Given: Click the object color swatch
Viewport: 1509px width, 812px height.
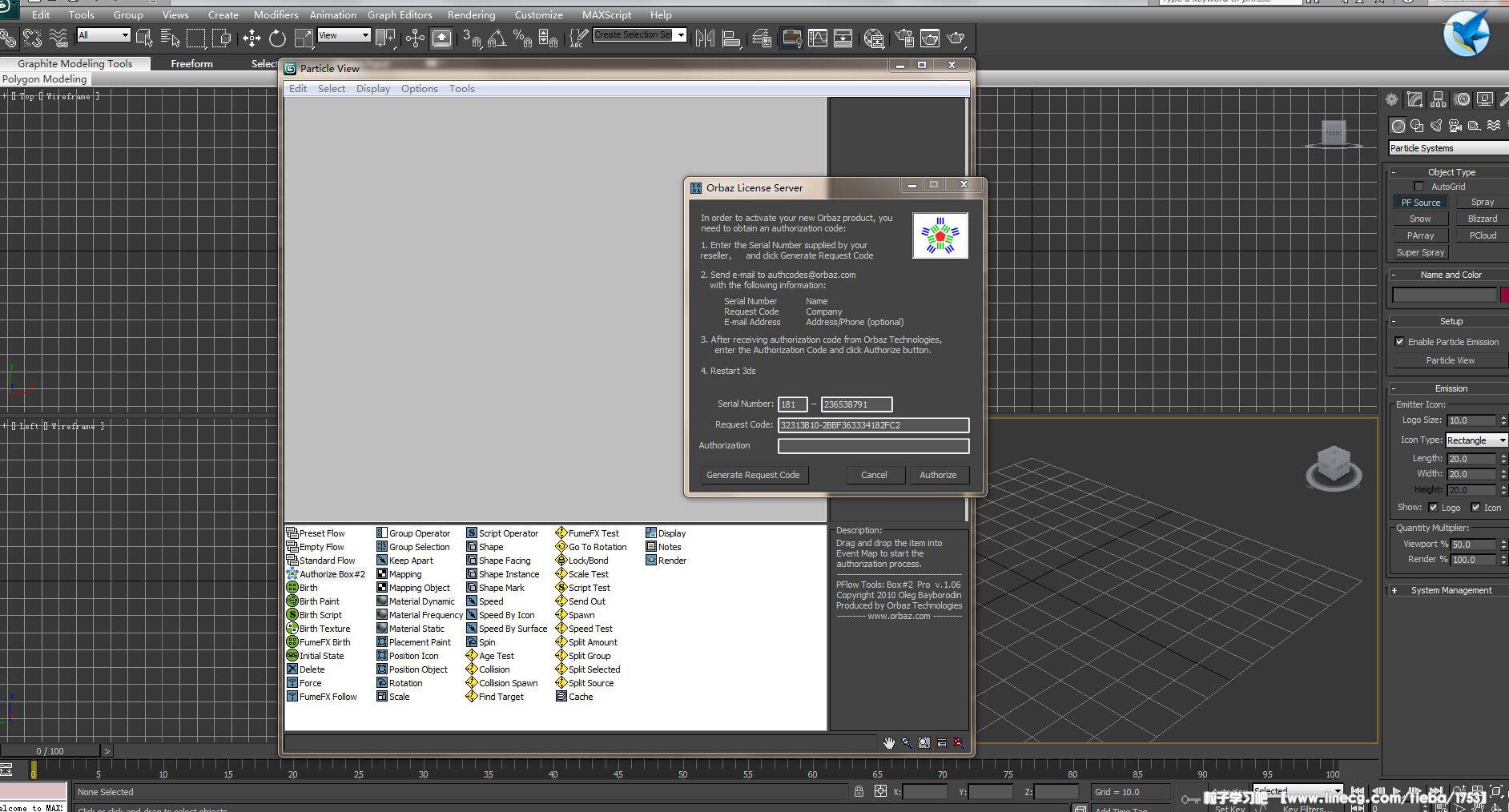Looking at the screenshot, I should [x=1505, y=295].
